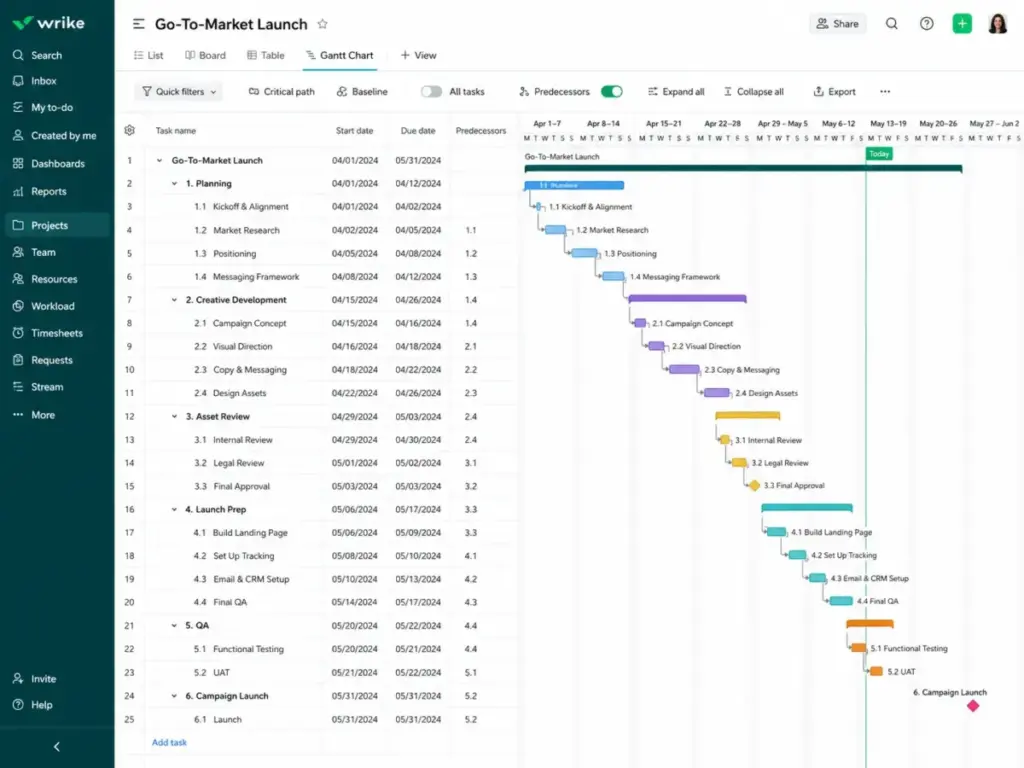Open the help question mark icon
The height and width of the screenshot is (768, 1024).
click(x=927, y=24)
